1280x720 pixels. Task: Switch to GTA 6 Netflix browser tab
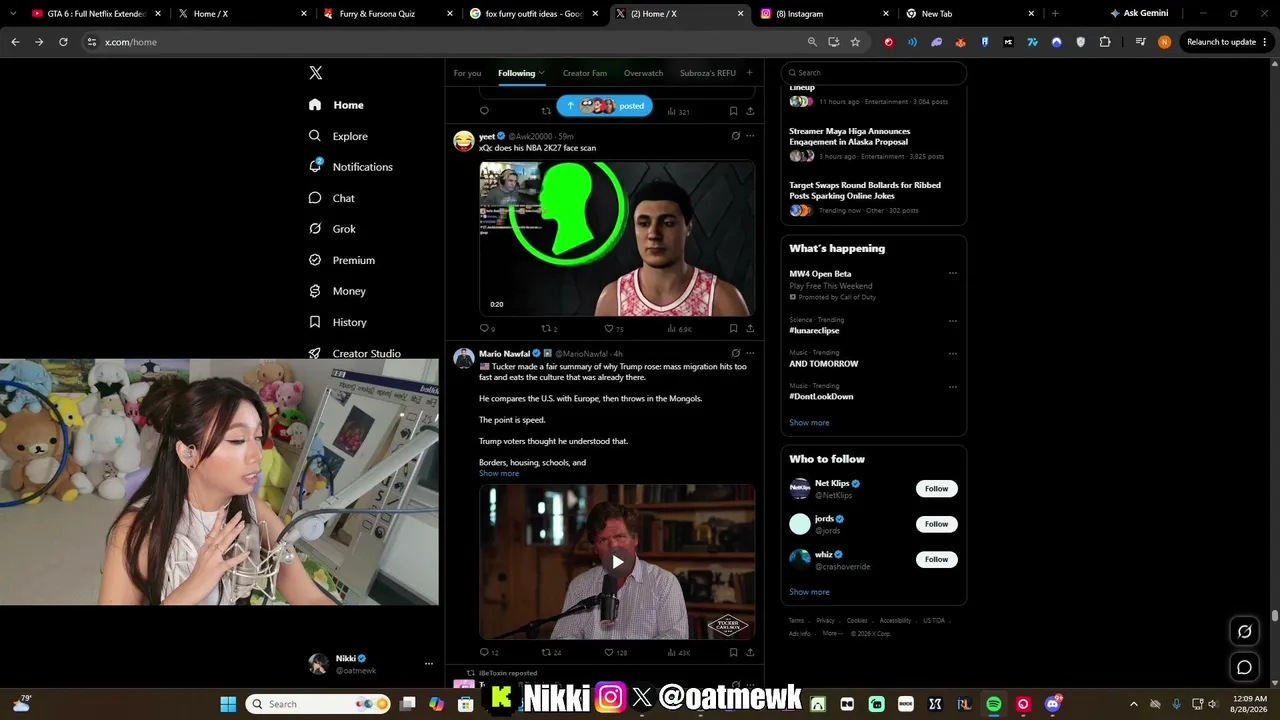95,14
